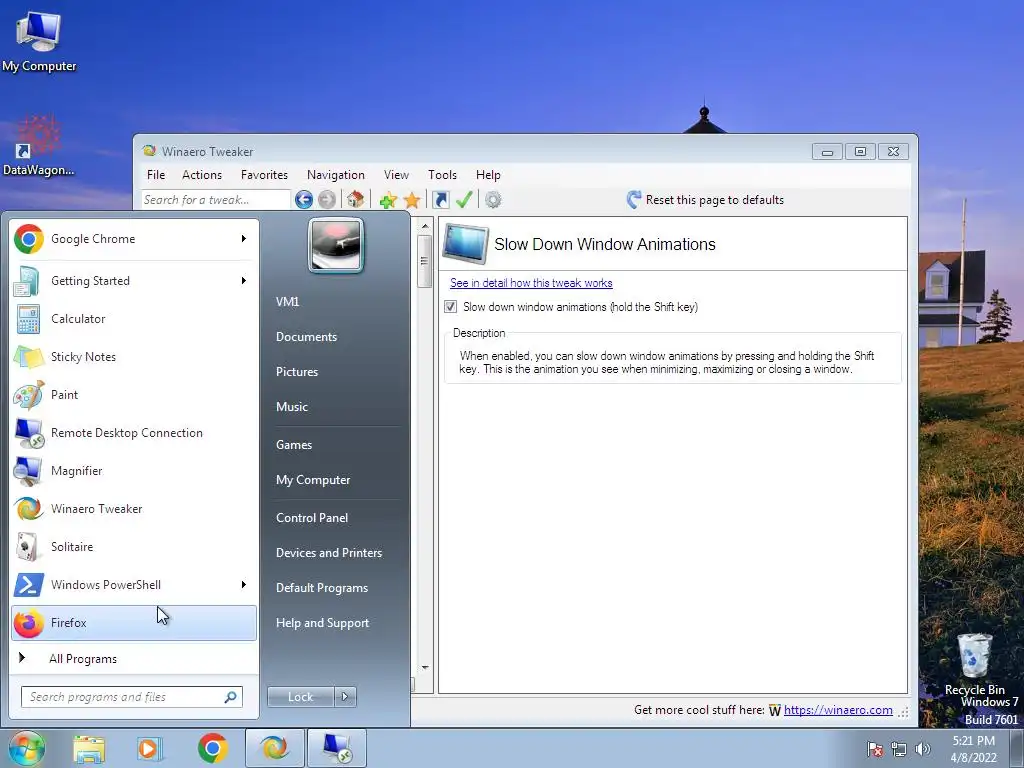
Task: Open File Explorer from taskbar
Action: point(89,748)
